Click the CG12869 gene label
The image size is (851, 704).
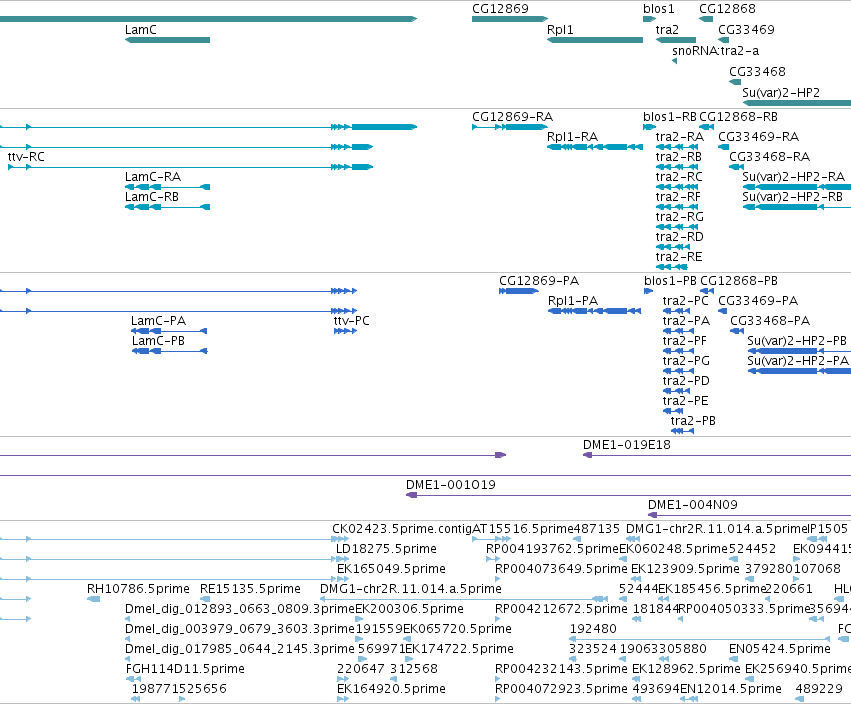(500, 9)
